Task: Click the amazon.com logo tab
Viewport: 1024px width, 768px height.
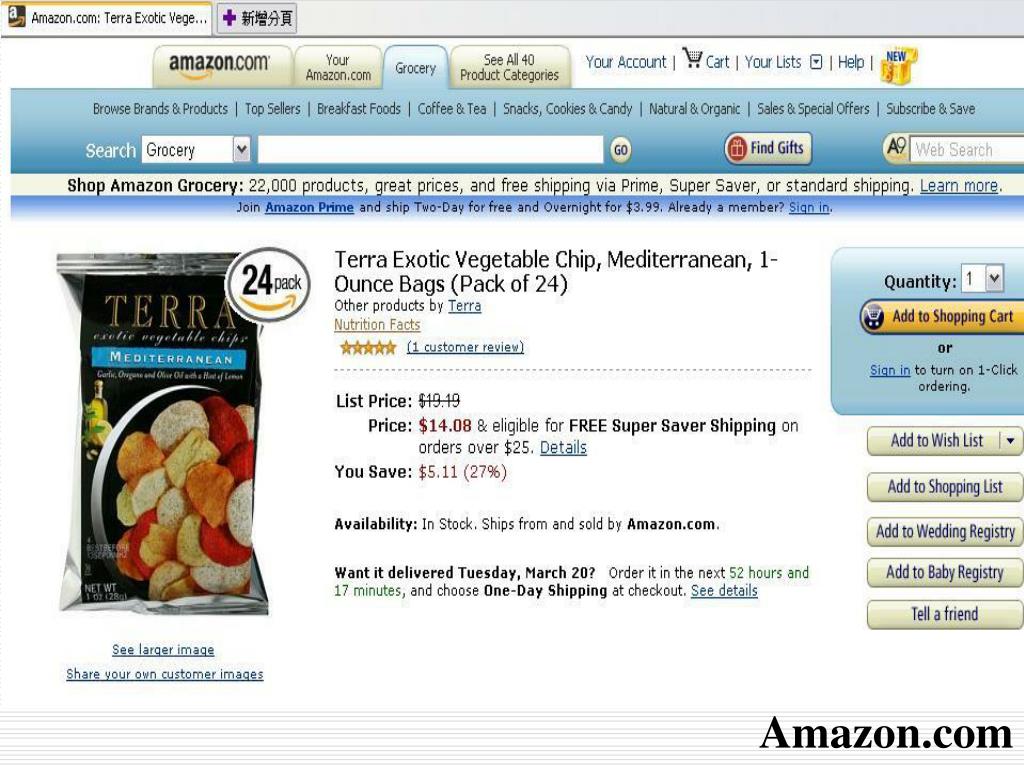Action: coord(221,66)
